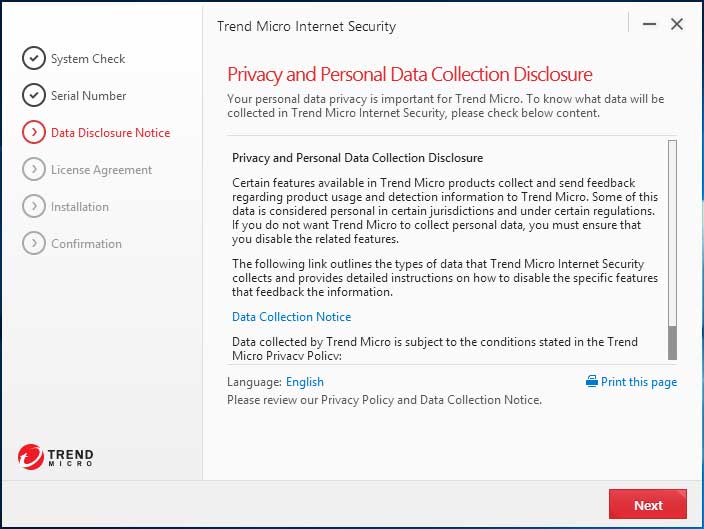Click the 'Certain features available' paragraph
This screenshot has height=529, width=704.
[445, 211]
